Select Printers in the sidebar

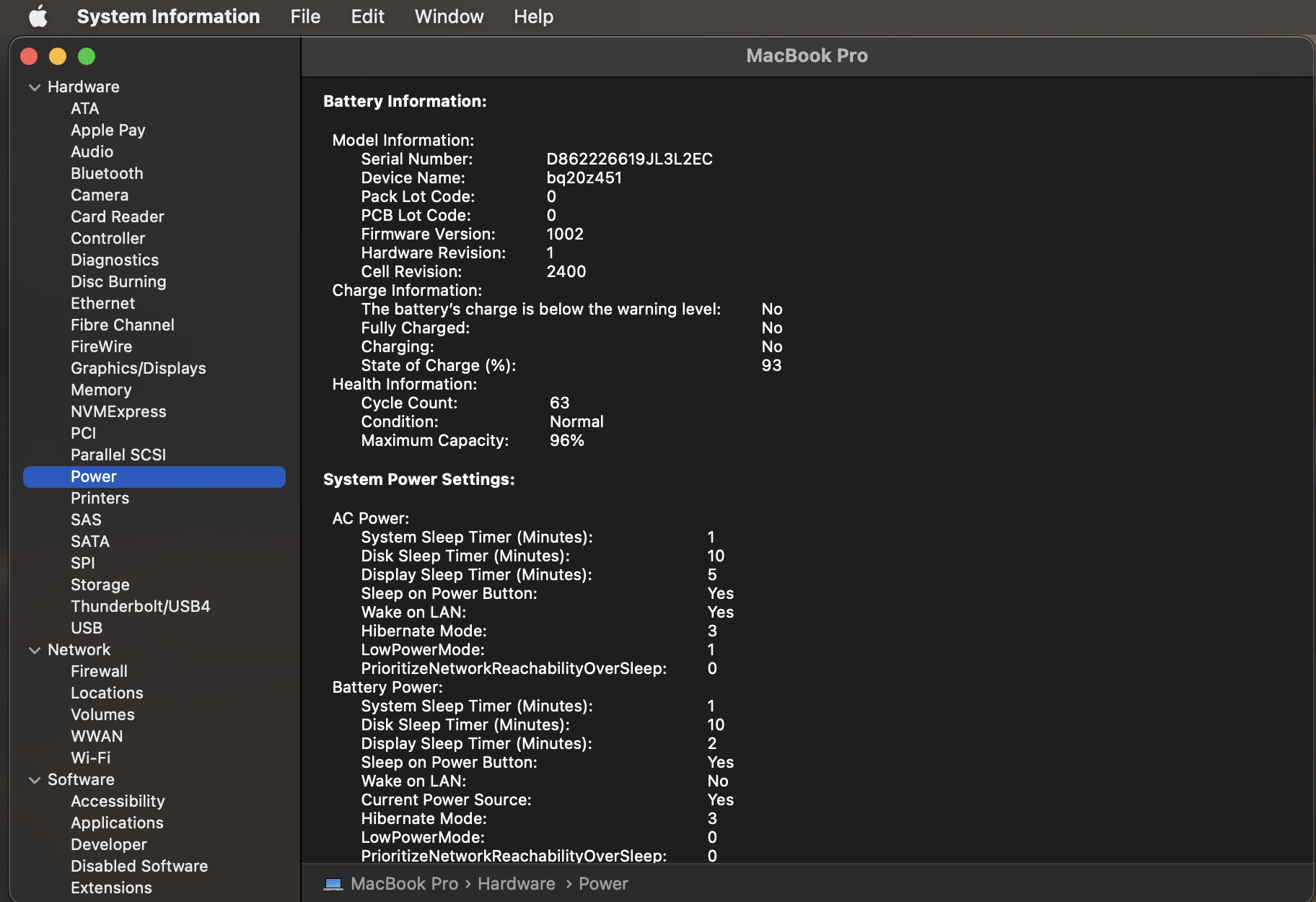[100, 498]
